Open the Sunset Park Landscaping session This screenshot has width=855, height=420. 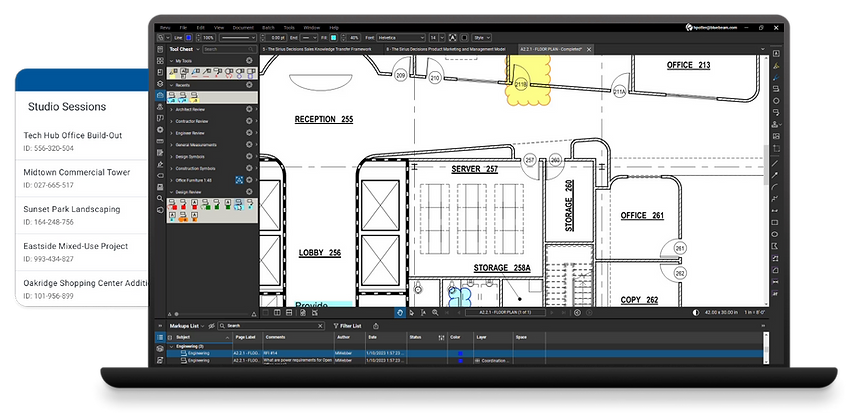[x=73, y=209]
